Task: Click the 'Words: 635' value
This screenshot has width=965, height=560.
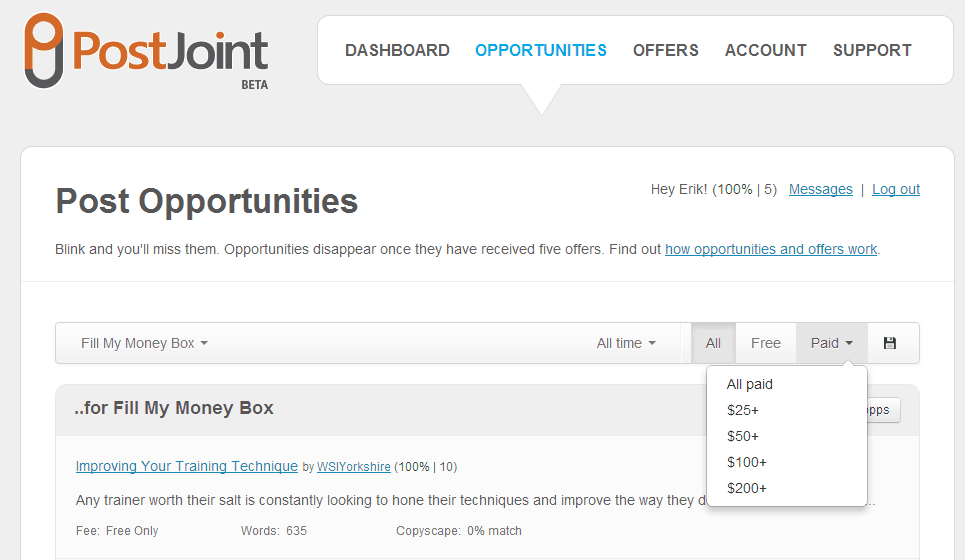Action: point(274,530)
